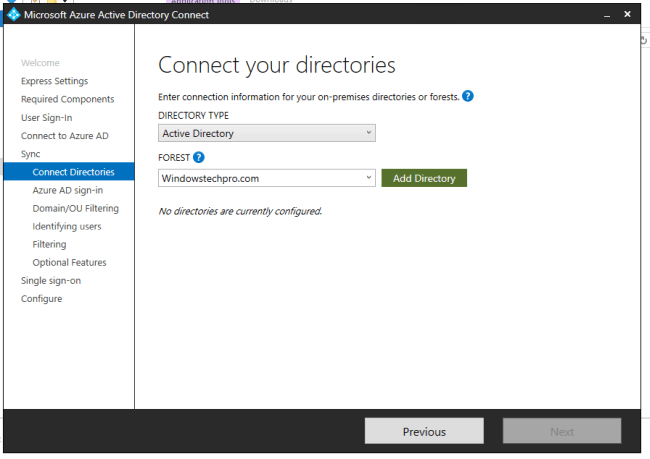This screenshot has width=650, height=459.
Task: Go to Domain/OU Filtering step
Action: [75, 208]
